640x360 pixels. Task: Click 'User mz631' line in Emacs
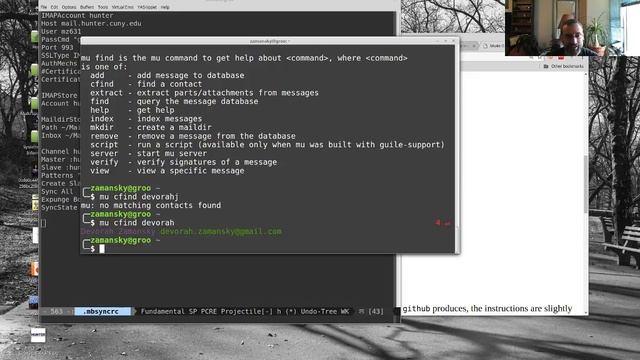click(x=61, y=31)
